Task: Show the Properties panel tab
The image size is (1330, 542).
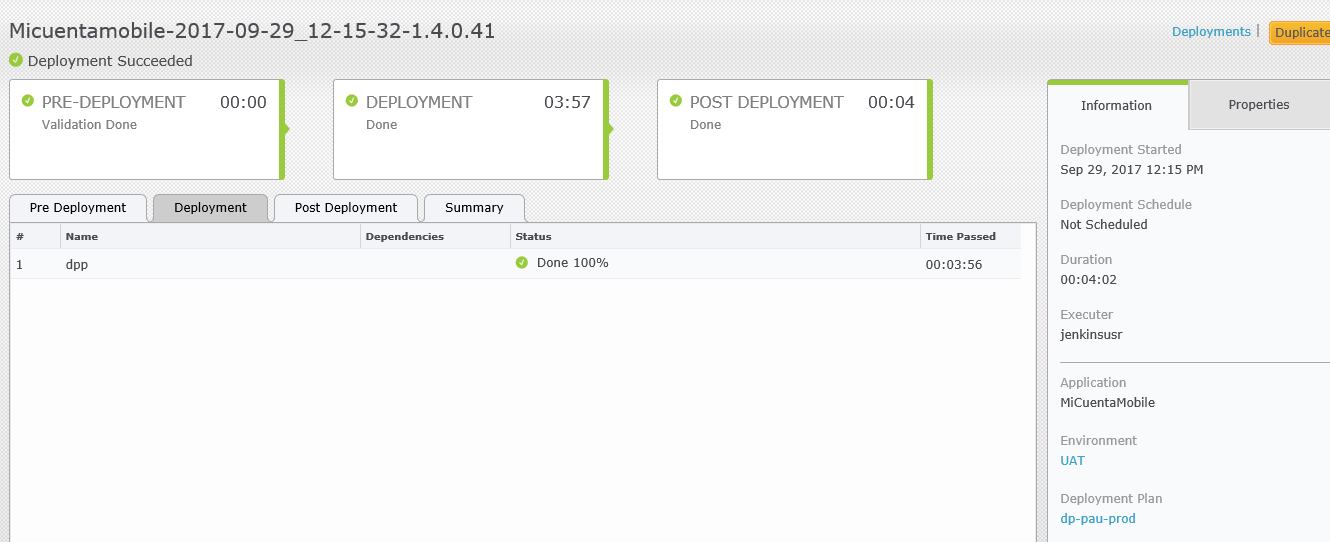Action: coord(1259,105)
